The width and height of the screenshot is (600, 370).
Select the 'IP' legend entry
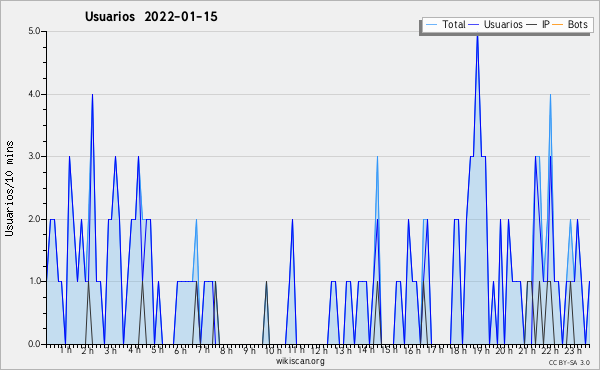pos(538,24)
